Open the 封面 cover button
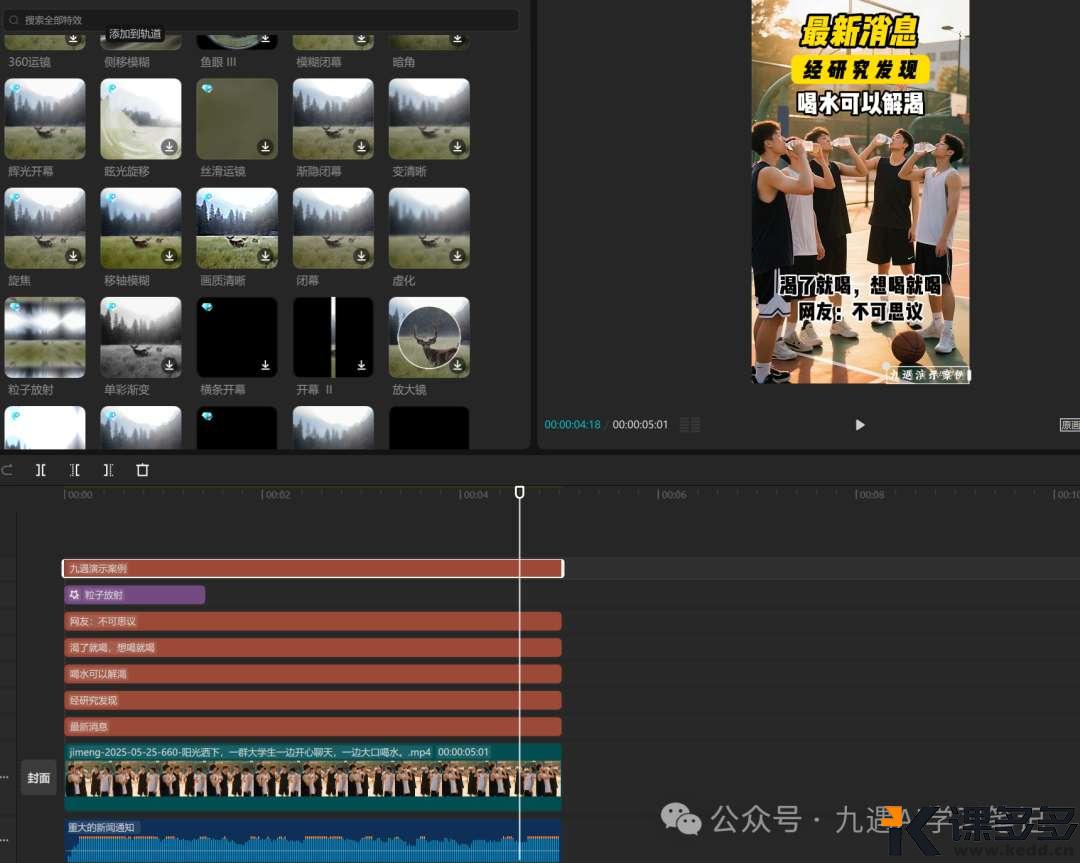The image size is (1080, 863). (39, 778)
